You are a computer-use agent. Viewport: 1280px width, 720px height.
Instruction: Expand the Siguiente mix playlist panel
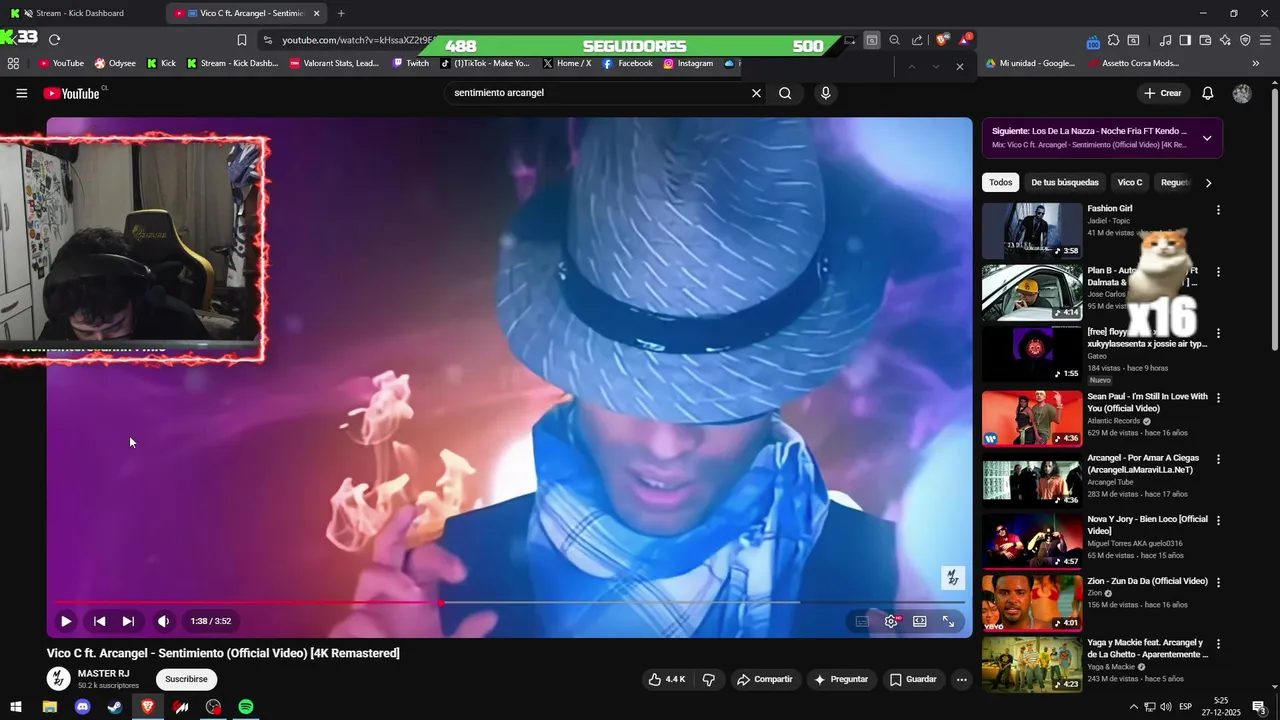click(x=1207, y=138)
